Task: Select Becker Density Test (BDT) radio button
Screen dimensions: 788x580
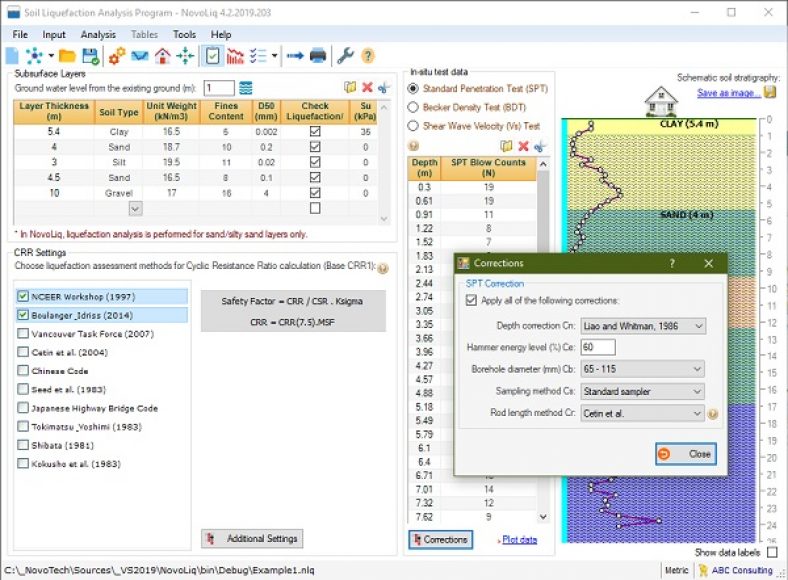Action: pos(413,107)
